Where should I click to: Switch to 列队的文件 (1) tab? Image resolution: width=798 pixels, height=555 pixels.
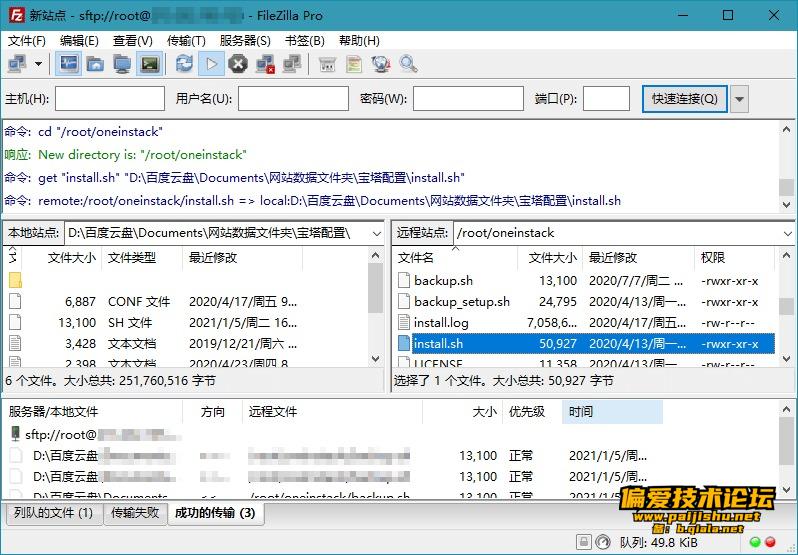pos(53,513)
